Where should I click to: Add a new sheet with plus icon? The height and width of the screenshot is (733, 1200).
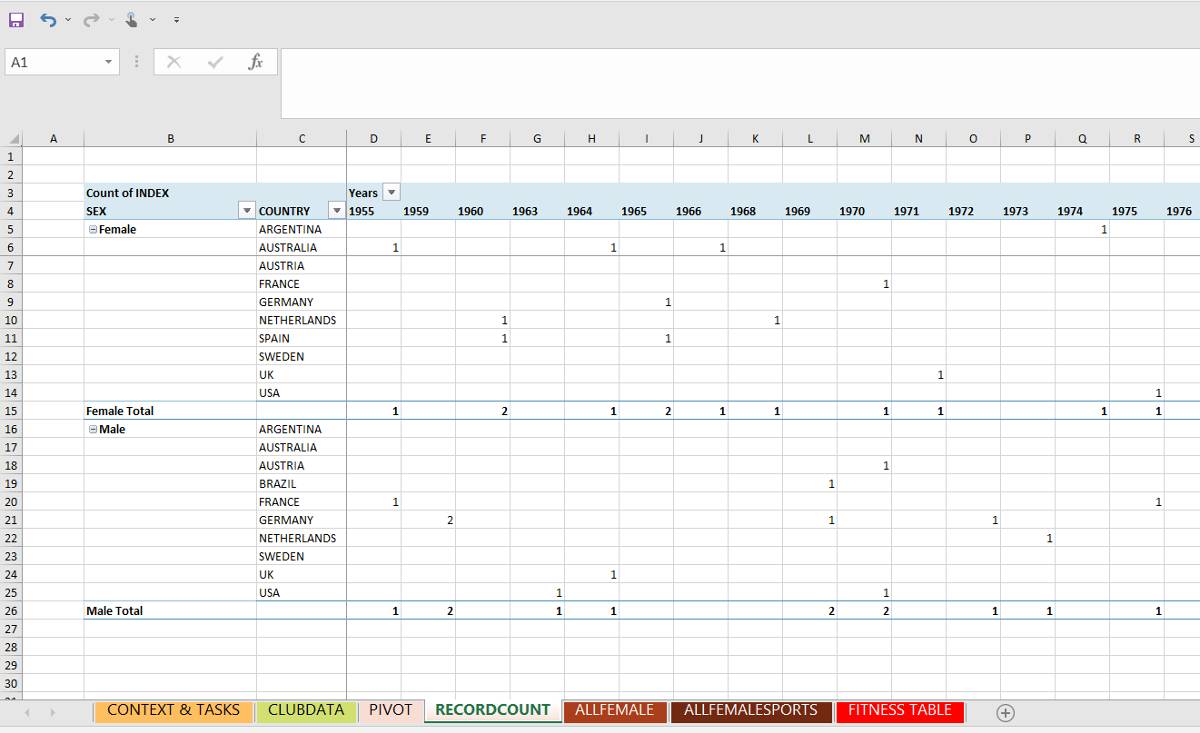pos(1006,712)
